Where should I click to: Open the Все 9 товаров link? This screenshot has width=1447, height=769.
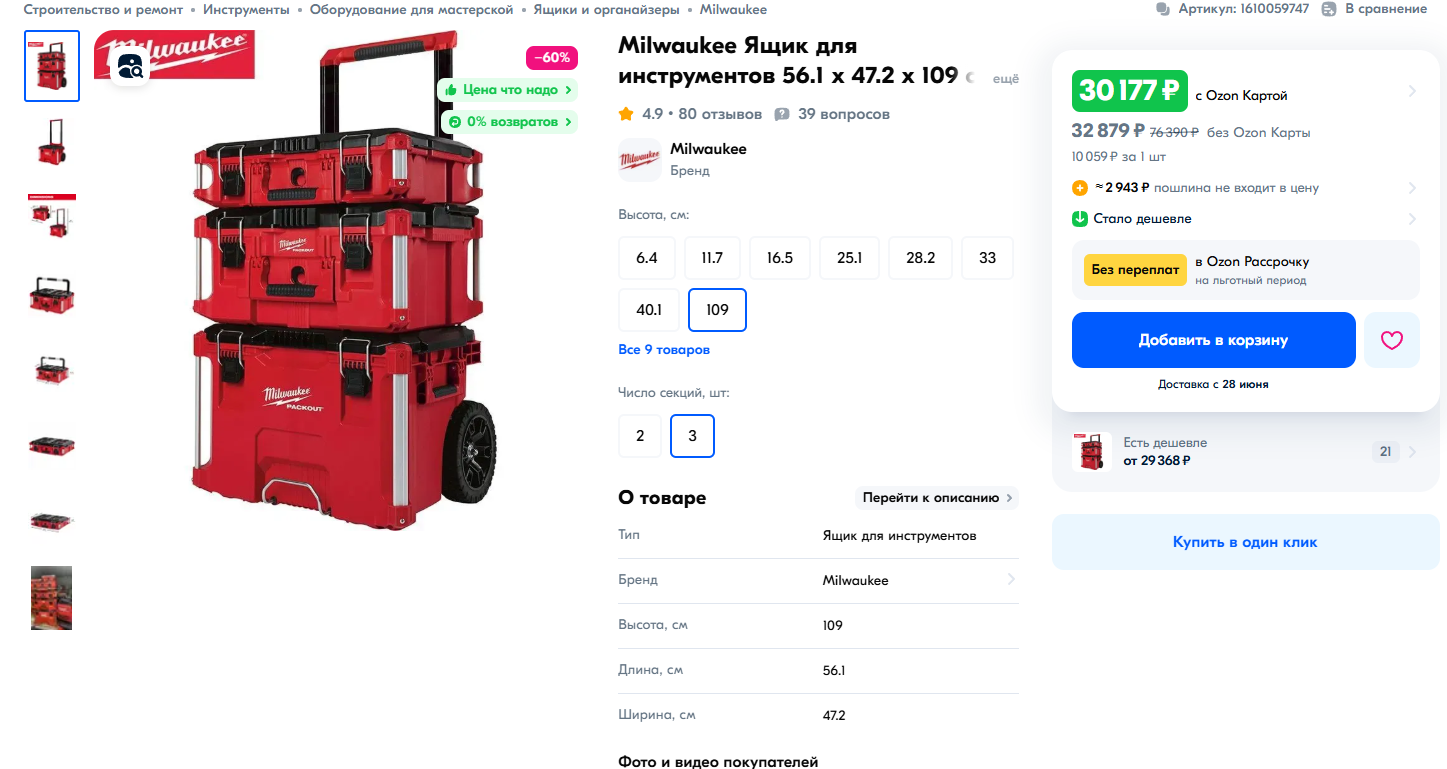click(664, 350)
